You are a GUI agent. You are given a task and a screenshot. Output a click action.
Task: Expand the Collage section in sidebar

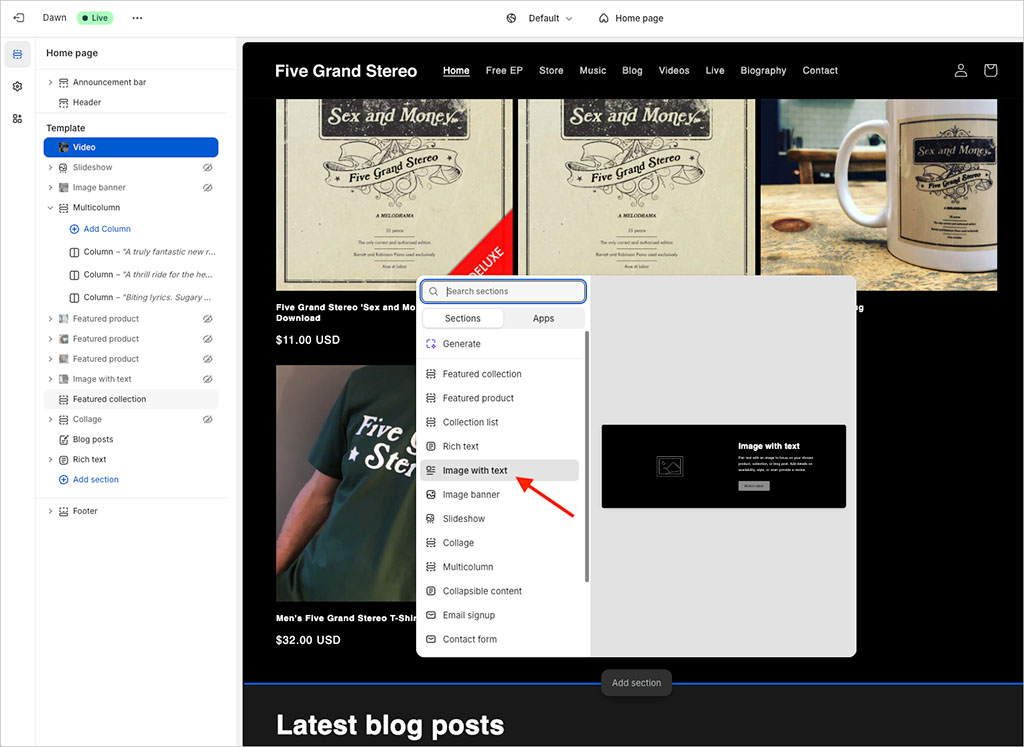[x=50, y=419]
